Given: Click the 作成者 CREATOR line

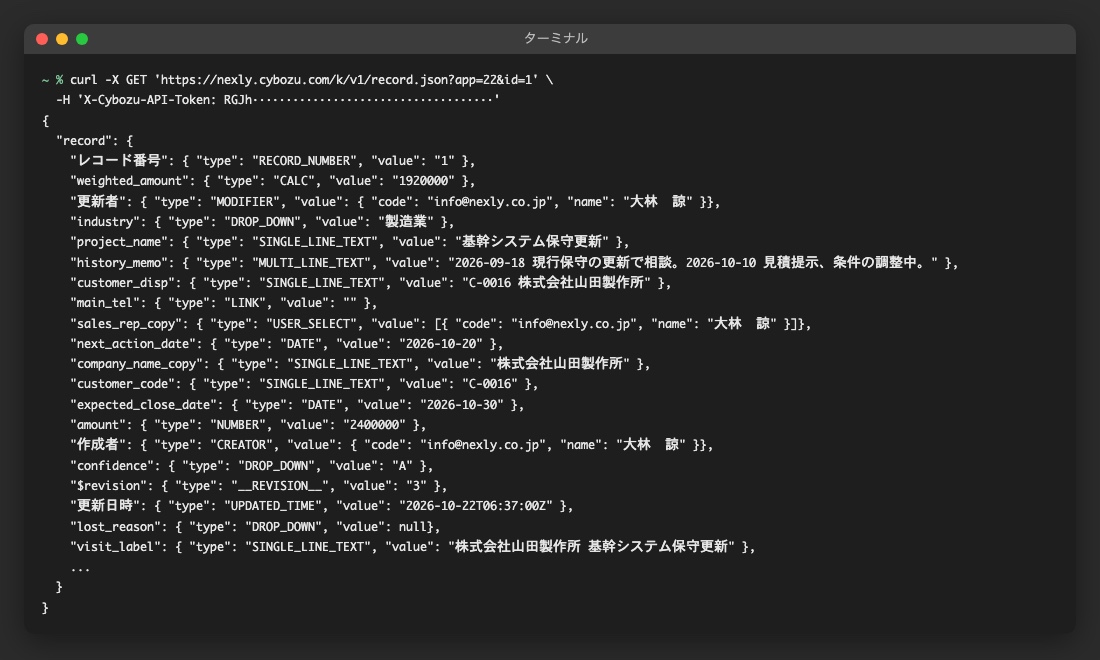Looking at the screenshot, I should pyautogui.click(x=391, y=445).
